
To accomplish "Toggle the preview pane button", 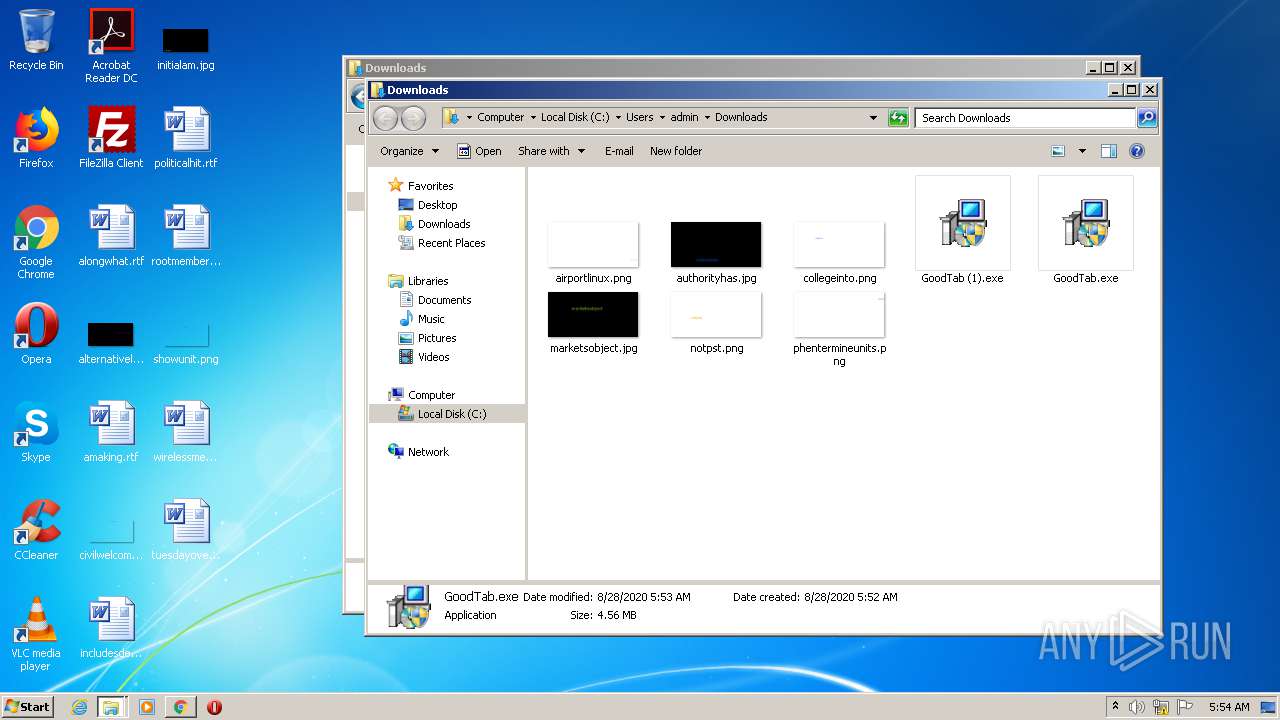I will point(1108,151).
